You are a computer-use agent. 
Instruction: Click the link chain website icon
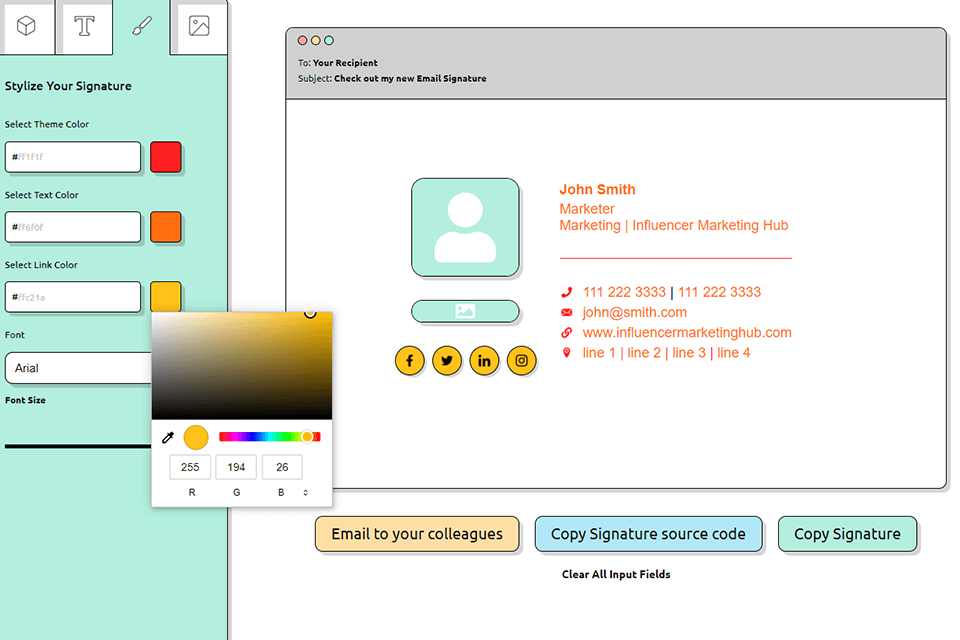pyautogui.click(x=567, y=333)
